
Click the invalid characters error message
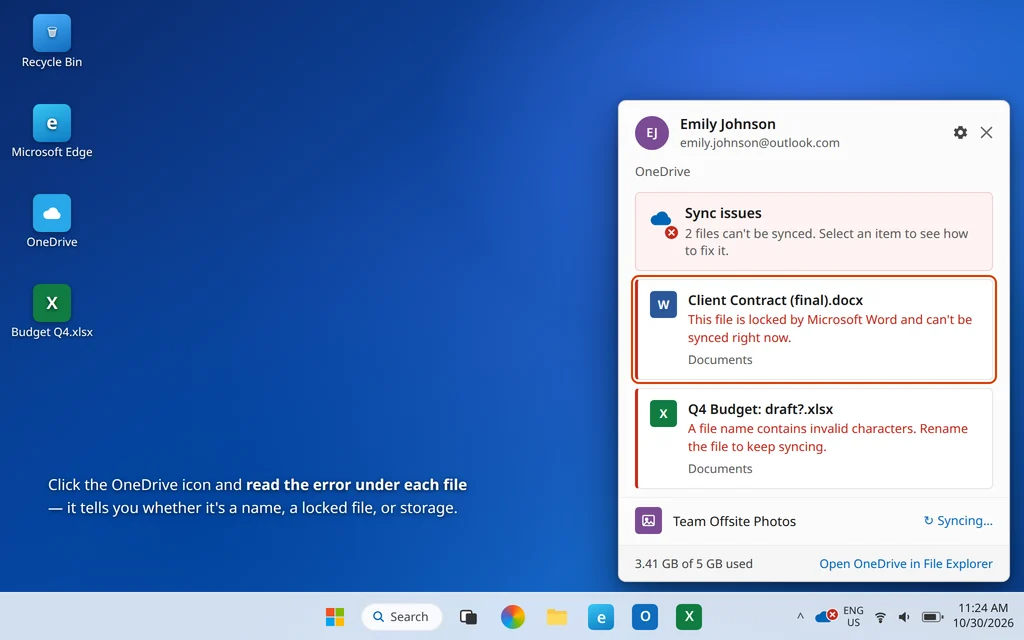click(x=827, y=438)
